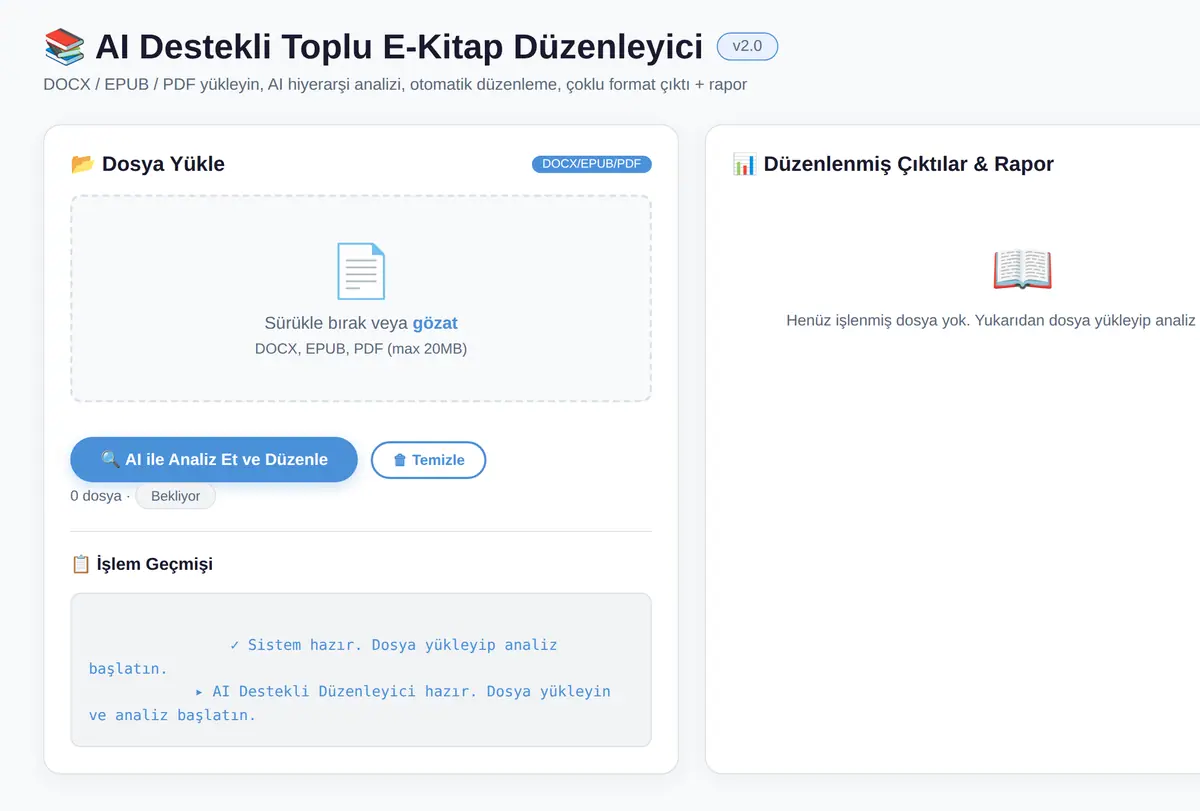Click the document icon in upload area

click(x=361, y=271)
